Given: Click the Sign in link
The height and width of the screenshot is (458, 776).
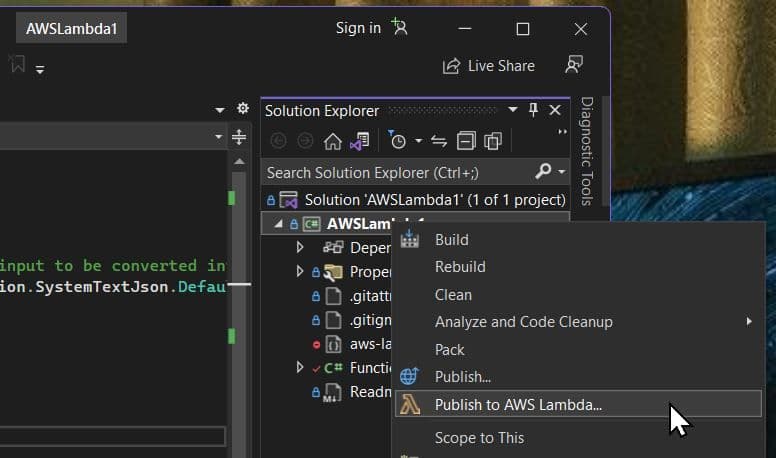Looking at the screenshot, I should click(x=358, y=28).
